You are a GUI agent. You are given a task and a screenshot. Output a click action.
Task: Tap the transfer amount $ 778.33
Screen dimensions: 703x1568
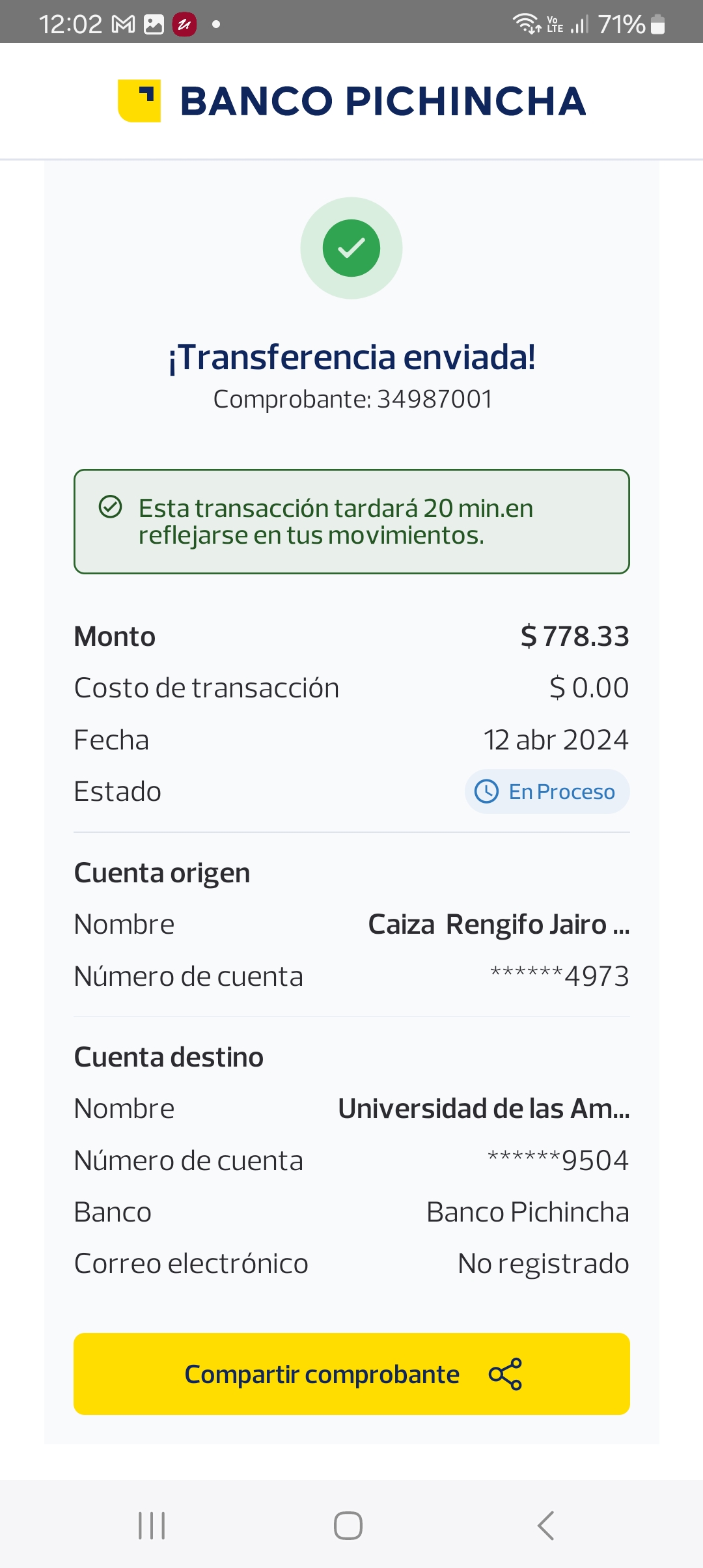(575, 636)
